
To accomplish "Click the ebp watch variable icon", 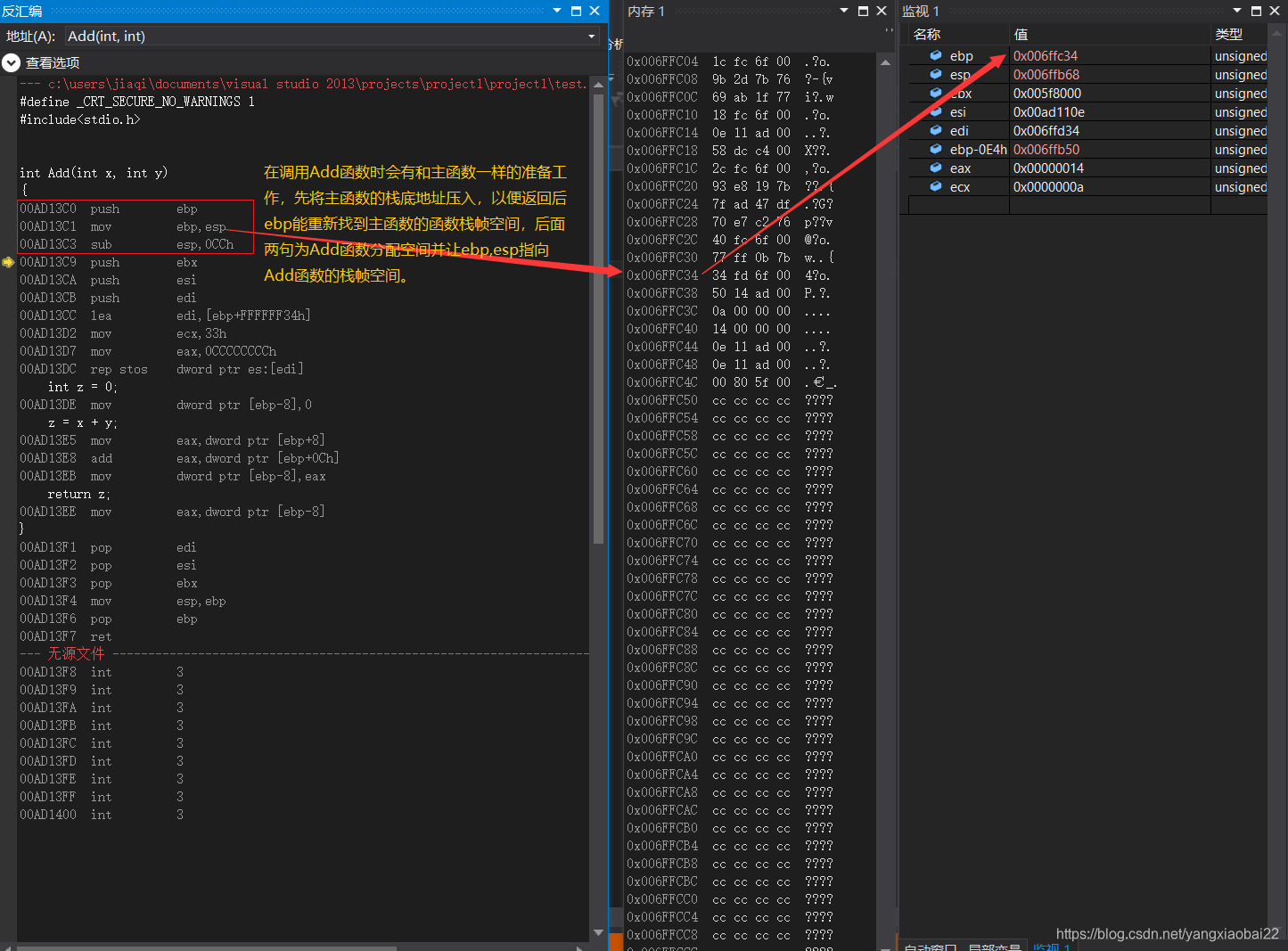I will click(936, 55).
